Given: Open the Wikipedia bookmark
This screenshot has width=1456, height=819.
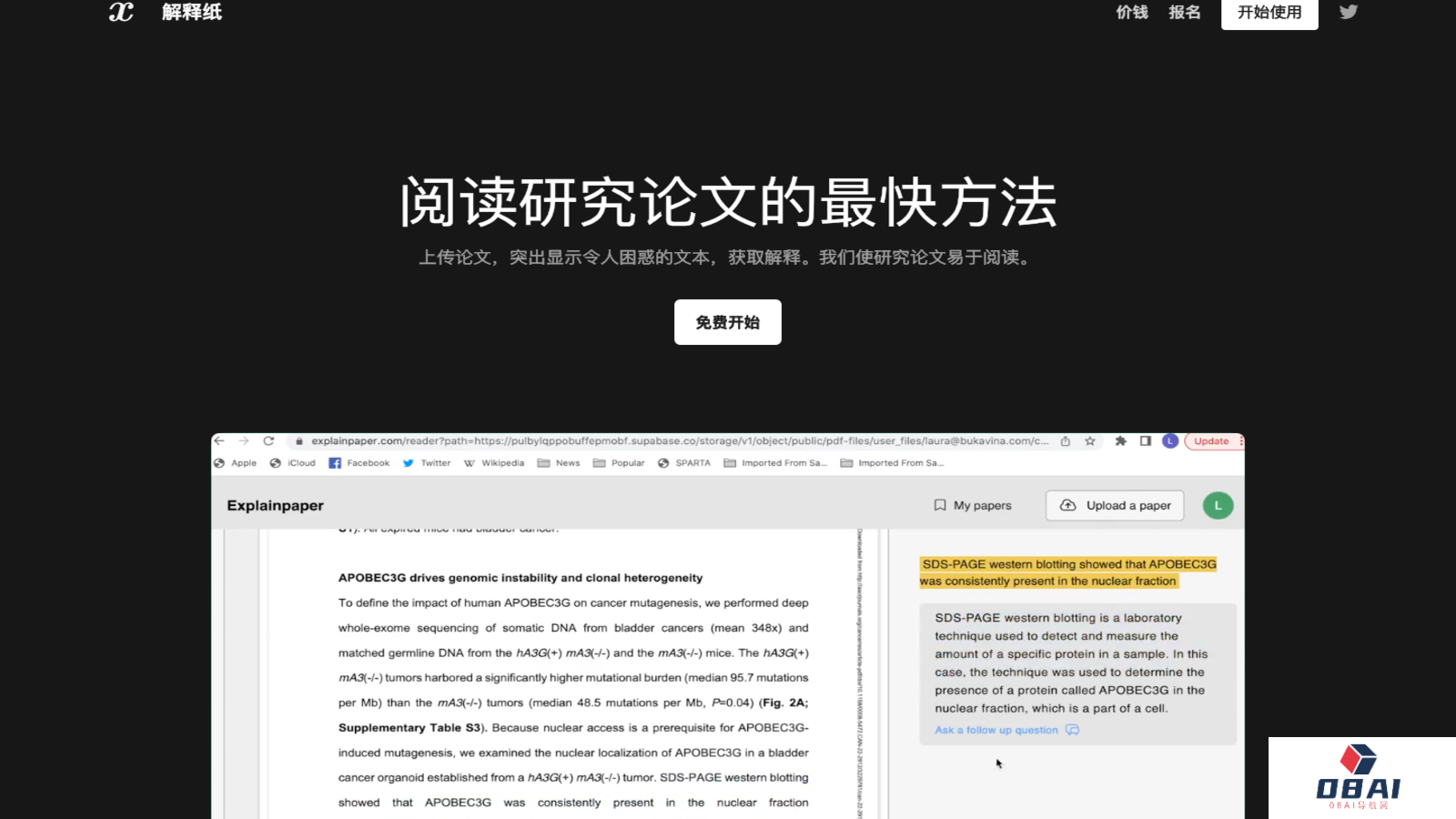Looking at the screenshot, I should coord(494,463).
